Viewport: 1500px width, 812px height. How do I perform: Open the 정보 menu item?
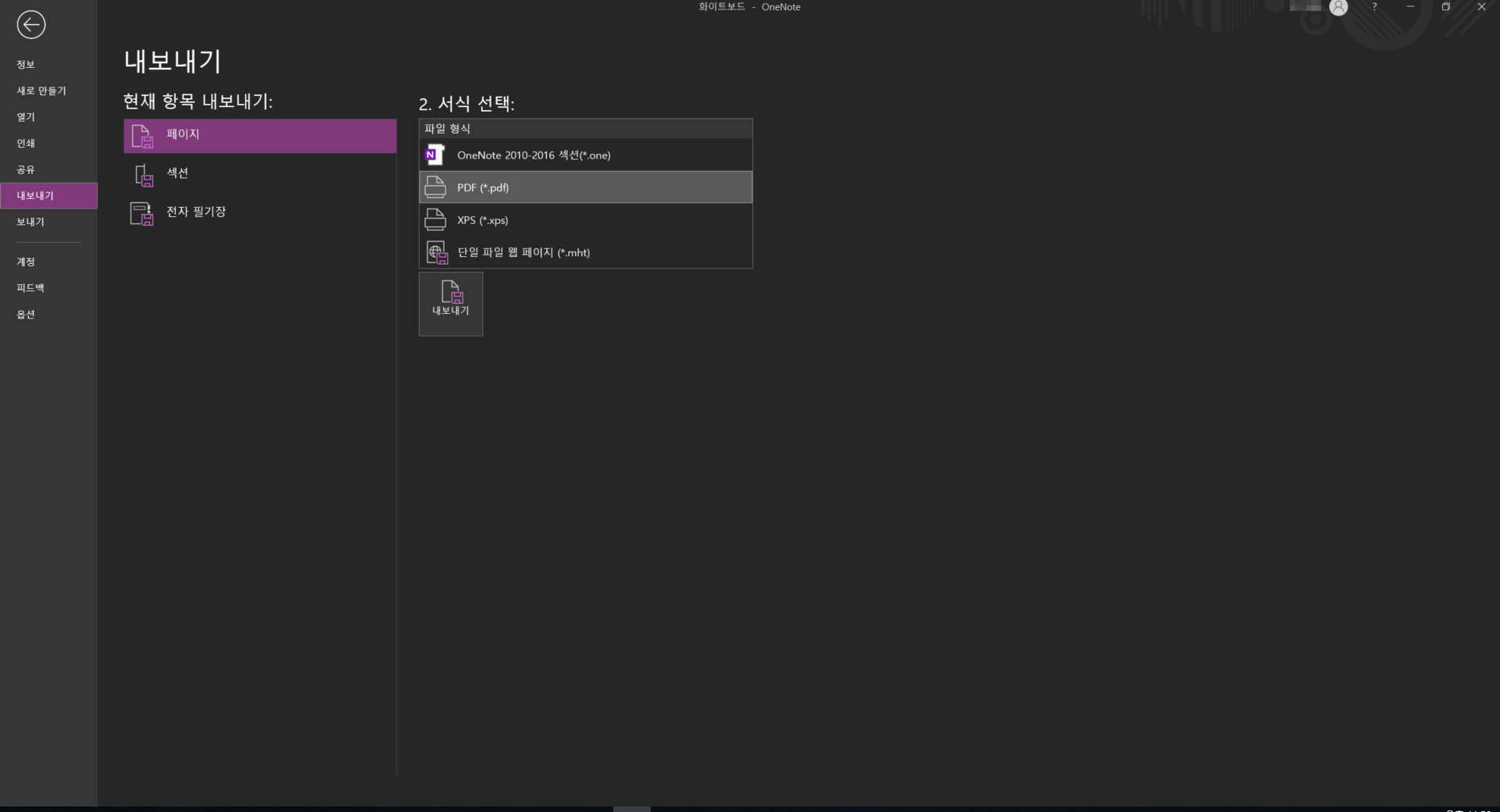(48, 64)
